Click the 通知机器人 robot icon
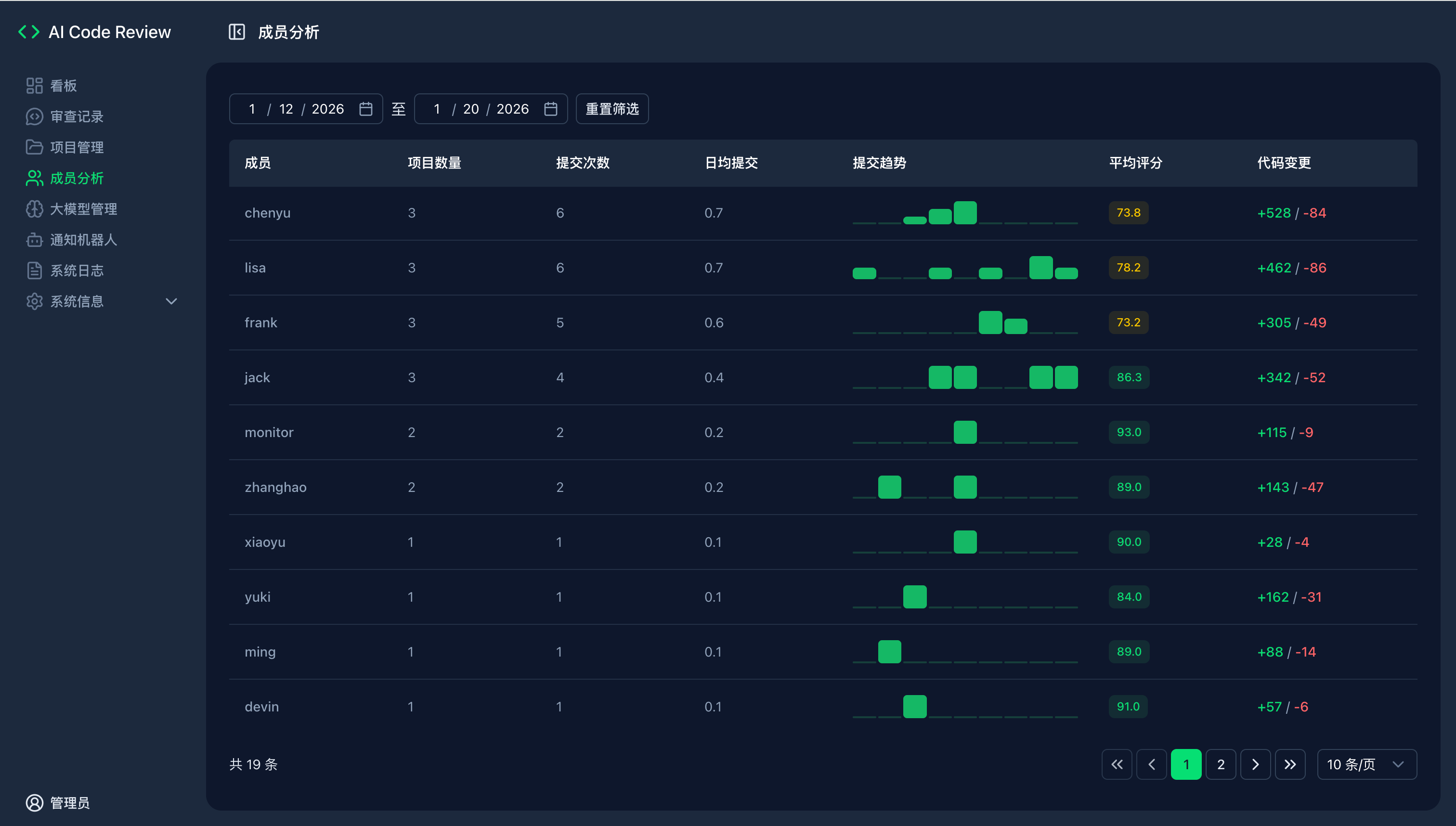 click(x=34, y=239)
